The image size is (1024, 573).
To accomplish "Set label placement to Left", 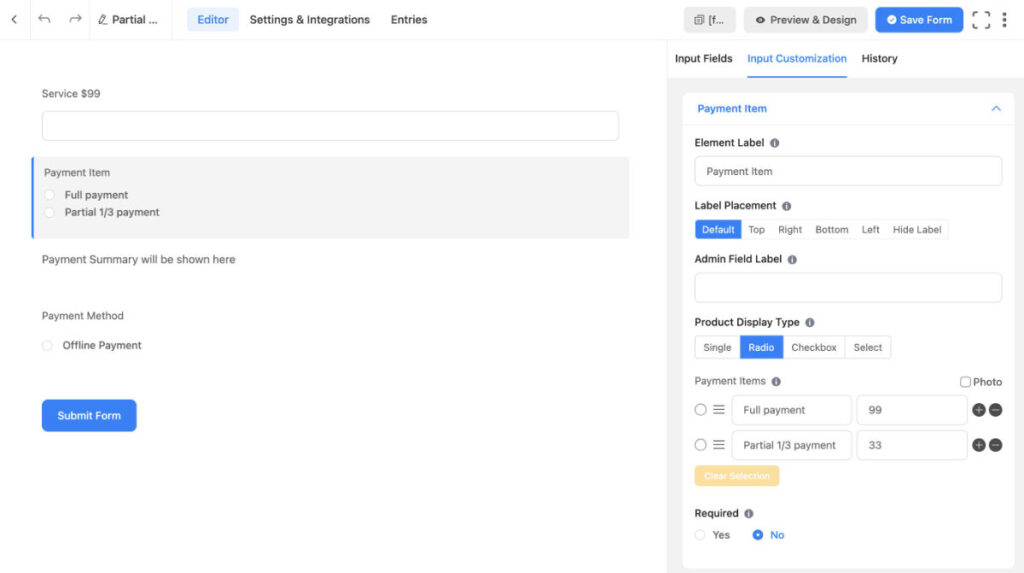I will pos(870,229).
